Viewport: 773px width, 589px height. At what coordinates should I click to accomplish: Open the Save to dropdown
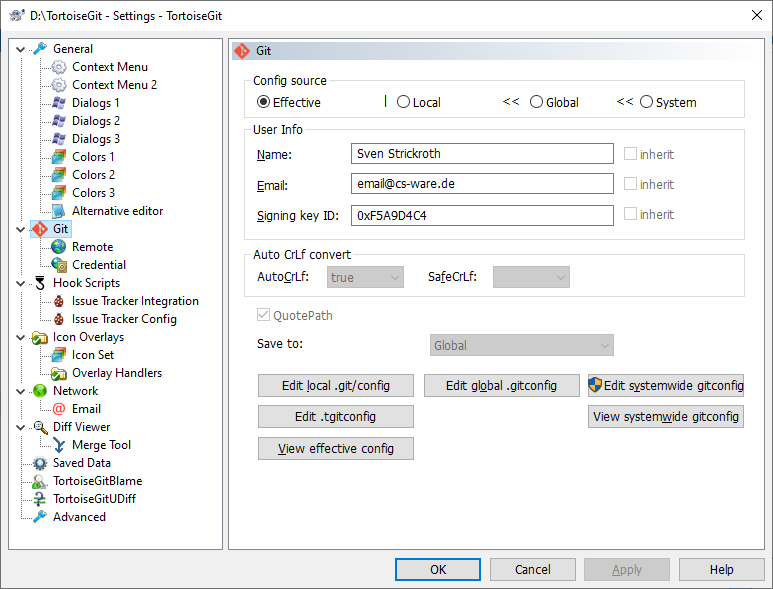click(522, 346)
